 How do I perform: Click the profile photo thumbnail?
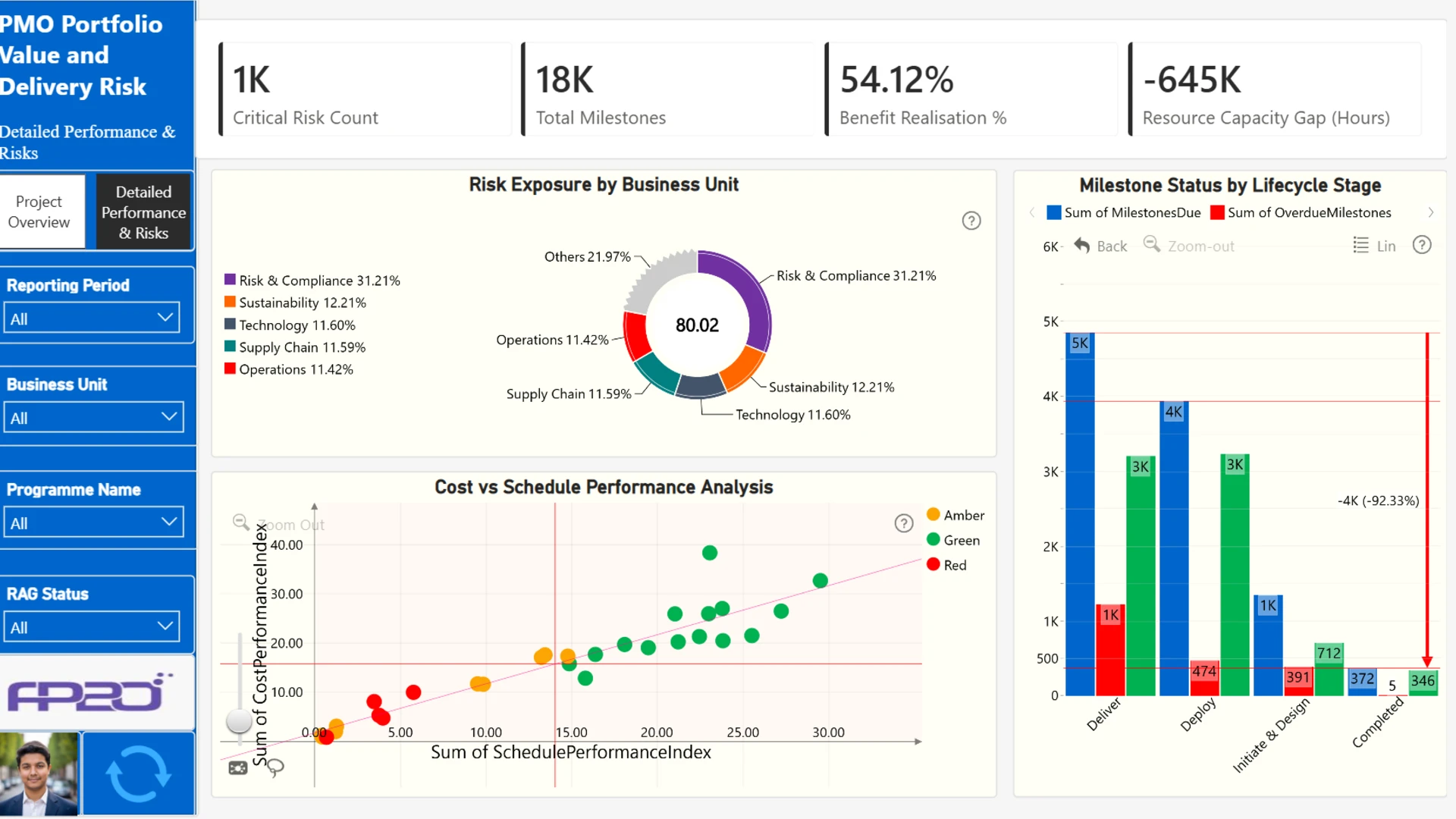click(x=39, y=773)
